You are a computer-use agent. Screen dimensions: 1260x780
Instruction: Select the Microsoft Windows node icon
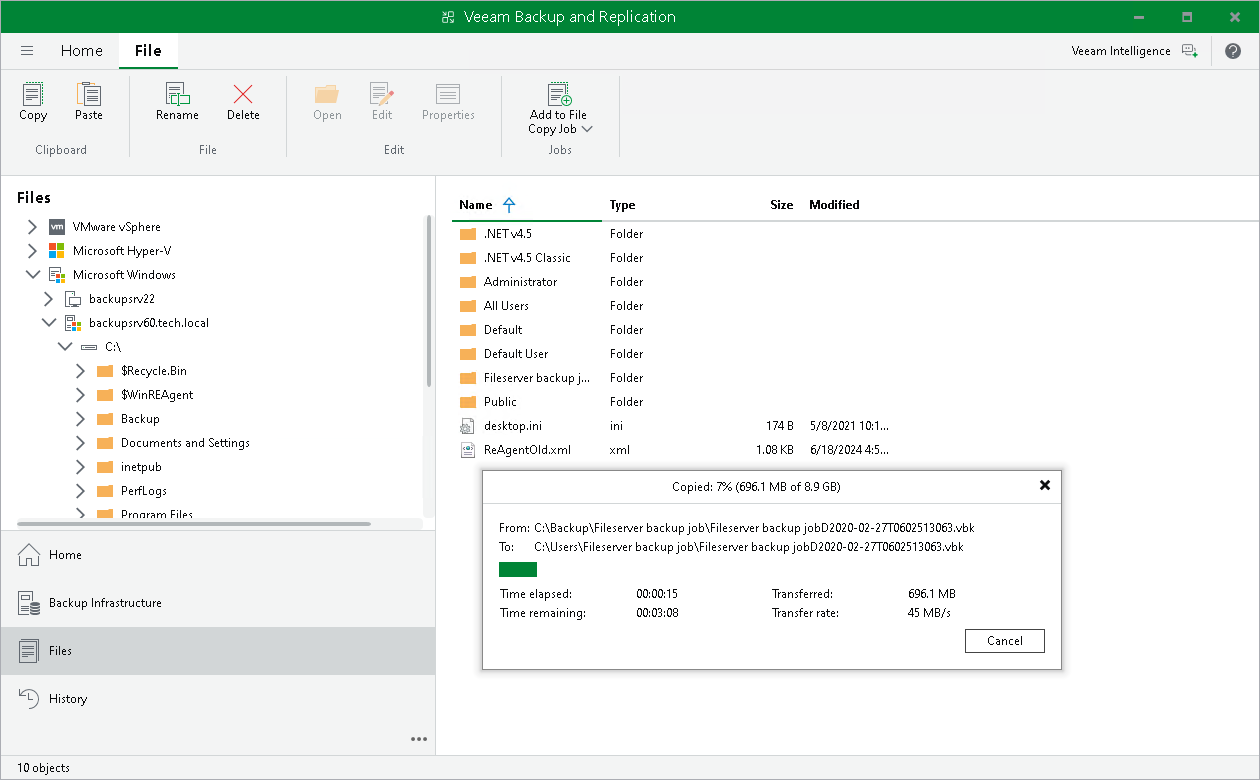pos(57,275)
